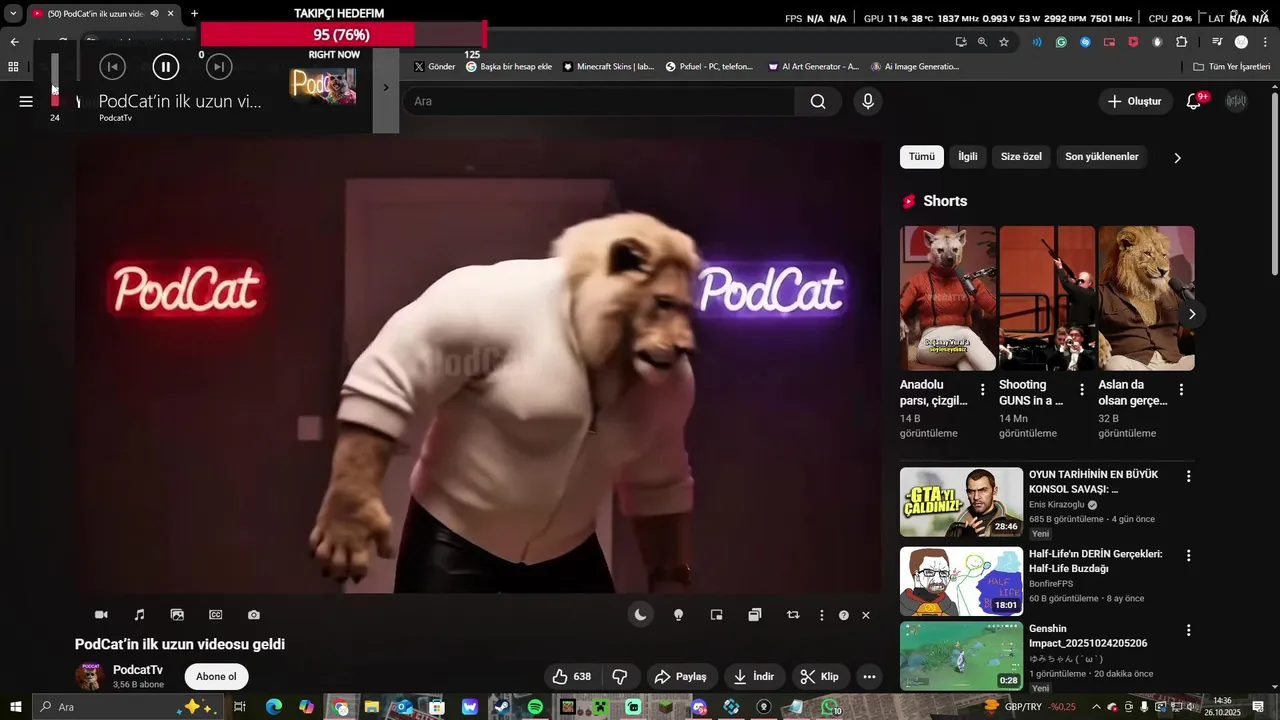1280x720 pixels.
Task: Open YouTube notifications bell
Action: tap(1193, 101)
